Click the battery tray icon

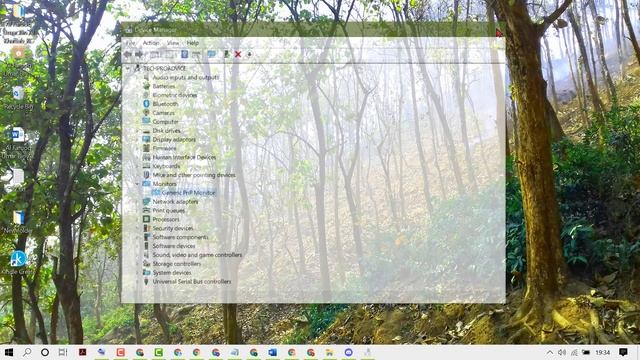[586, 352]
